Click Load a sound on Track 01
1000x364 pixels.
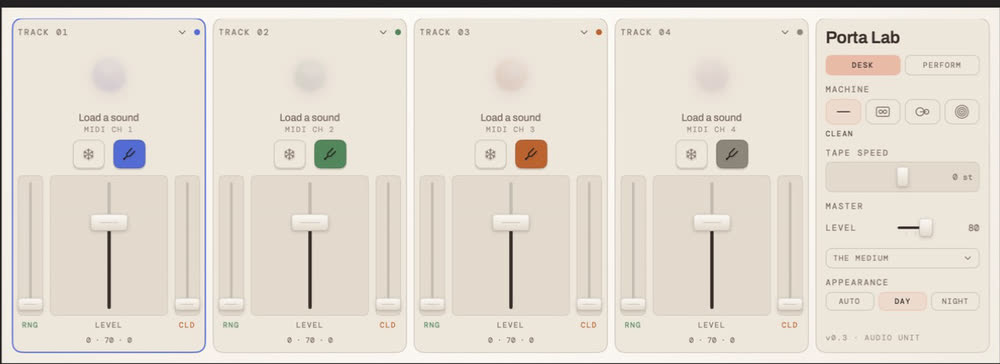click(x=109, y=117)
